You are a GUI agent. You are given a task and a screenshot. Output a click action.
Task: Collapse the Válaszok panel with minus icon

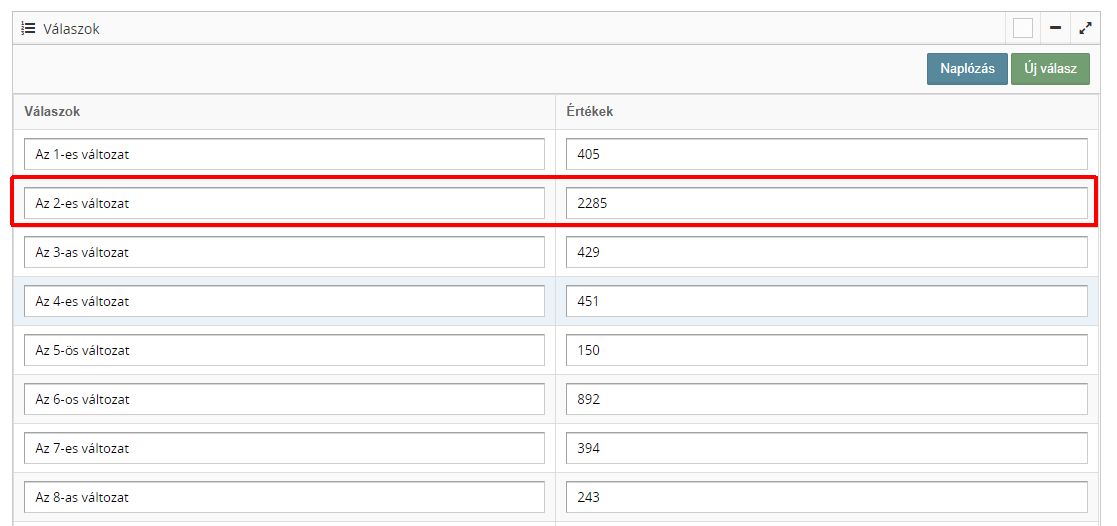1055,28
